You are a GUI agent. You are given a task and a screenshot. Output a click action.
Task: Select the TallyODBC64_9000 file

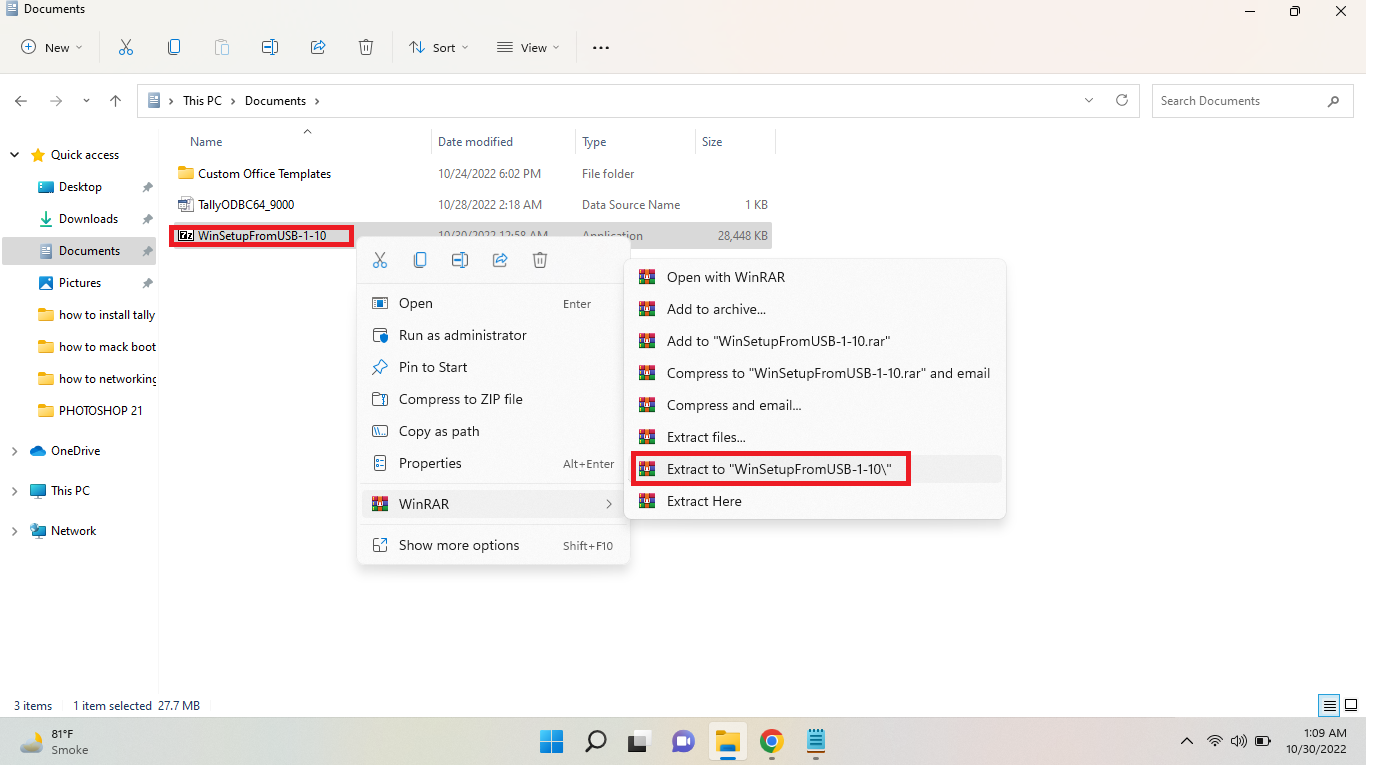[245, 205]
